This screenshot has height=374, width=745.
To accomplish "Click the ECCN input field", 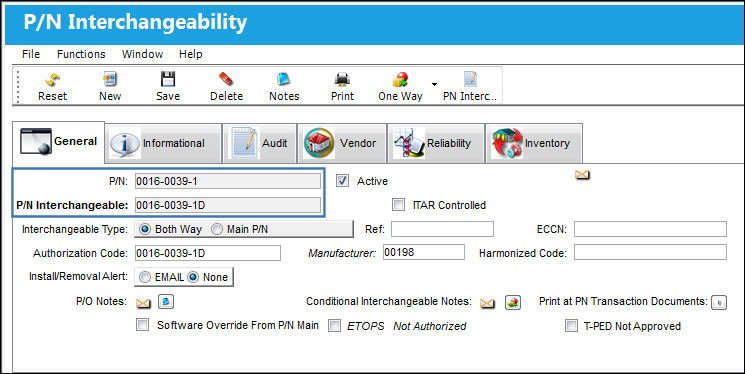I will 650,229.
